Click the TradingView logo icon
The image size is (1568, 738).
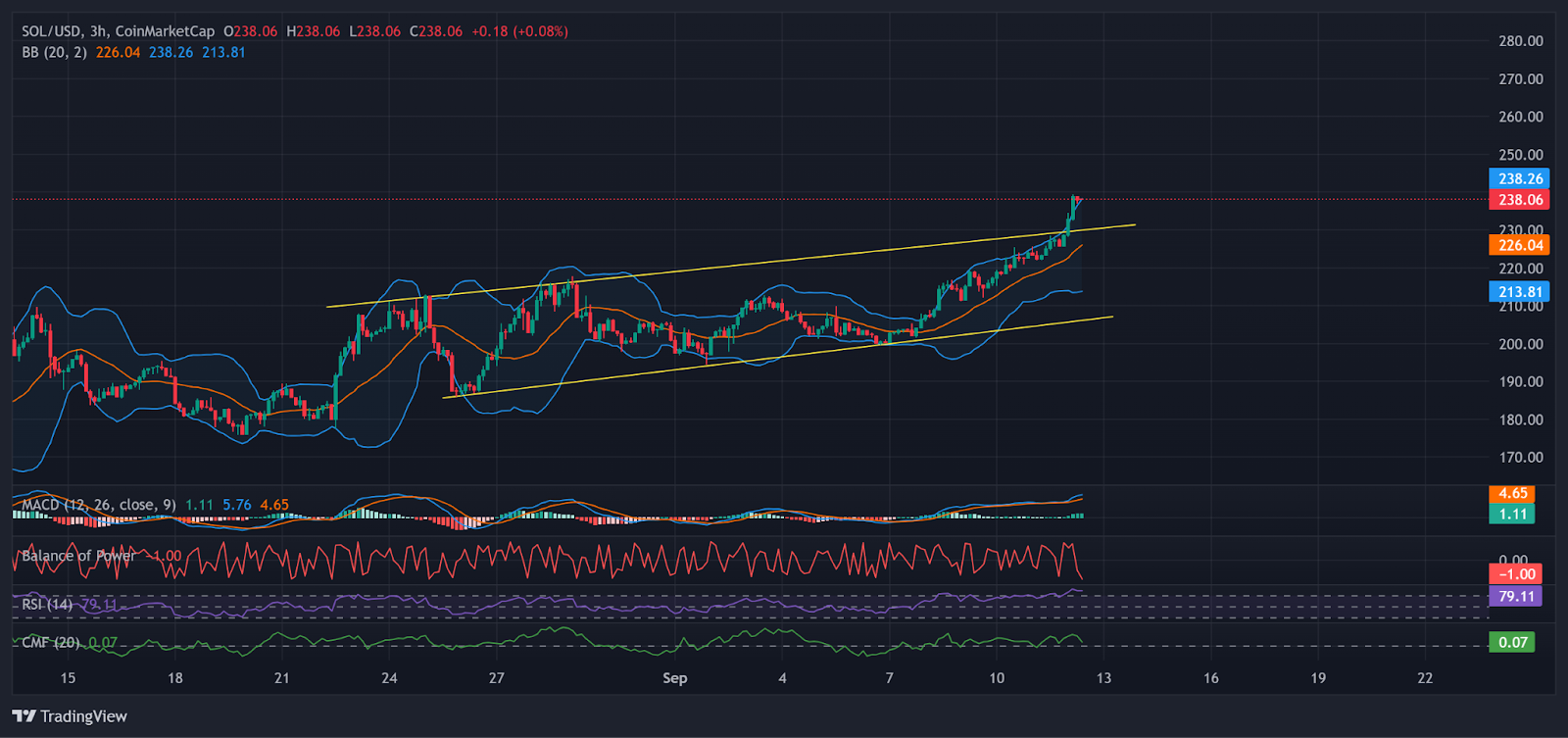(x=24, y=716)
